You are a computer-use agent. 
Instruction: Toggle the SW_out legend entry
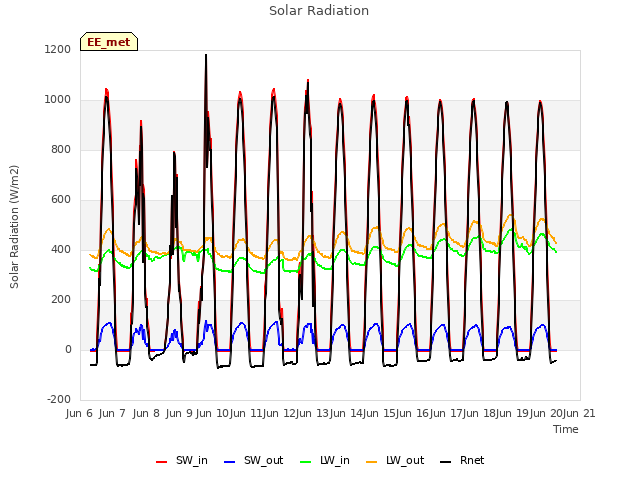click(253, 460)
